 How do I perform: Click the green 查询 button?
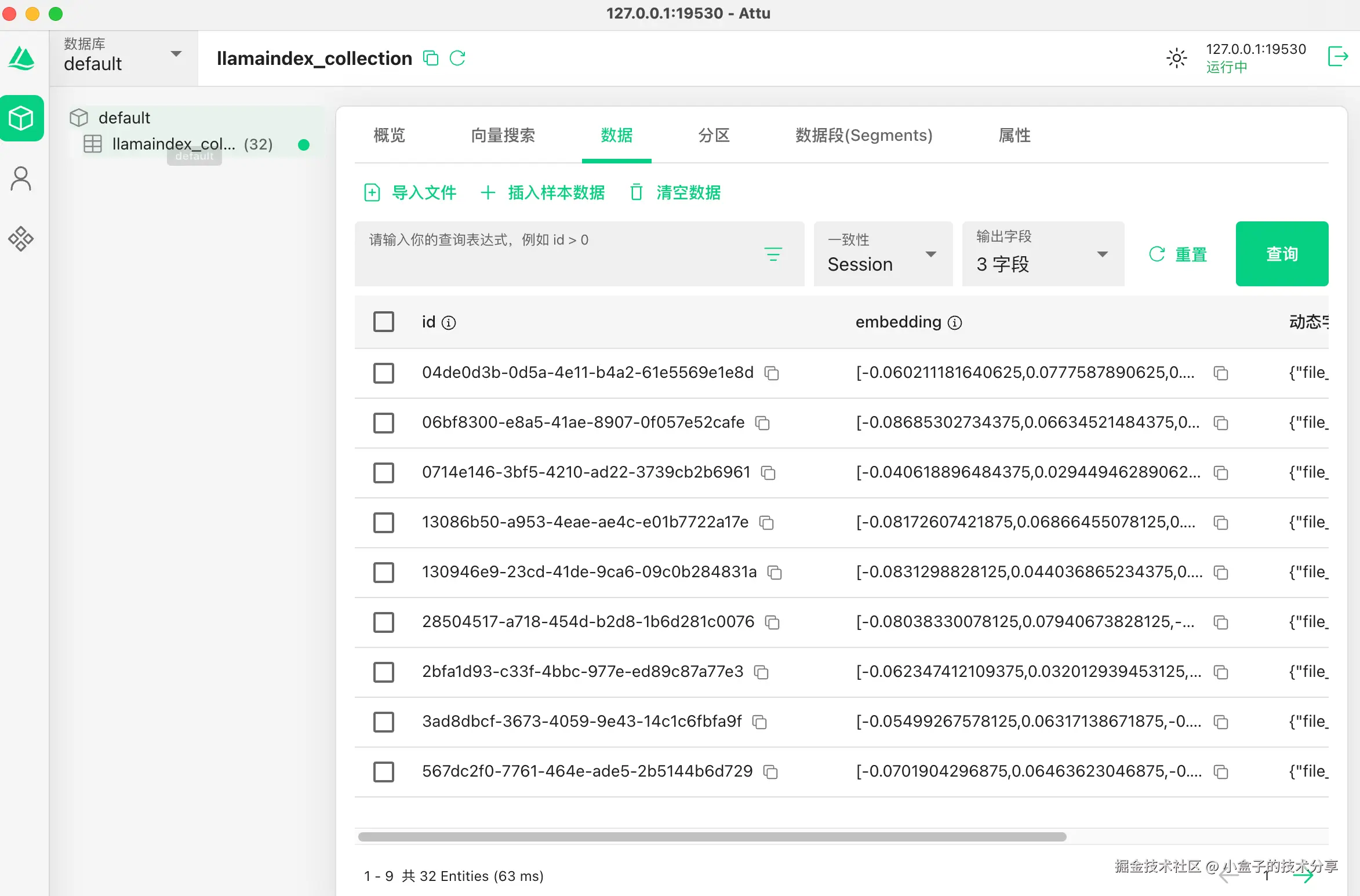coord(1282,254)
